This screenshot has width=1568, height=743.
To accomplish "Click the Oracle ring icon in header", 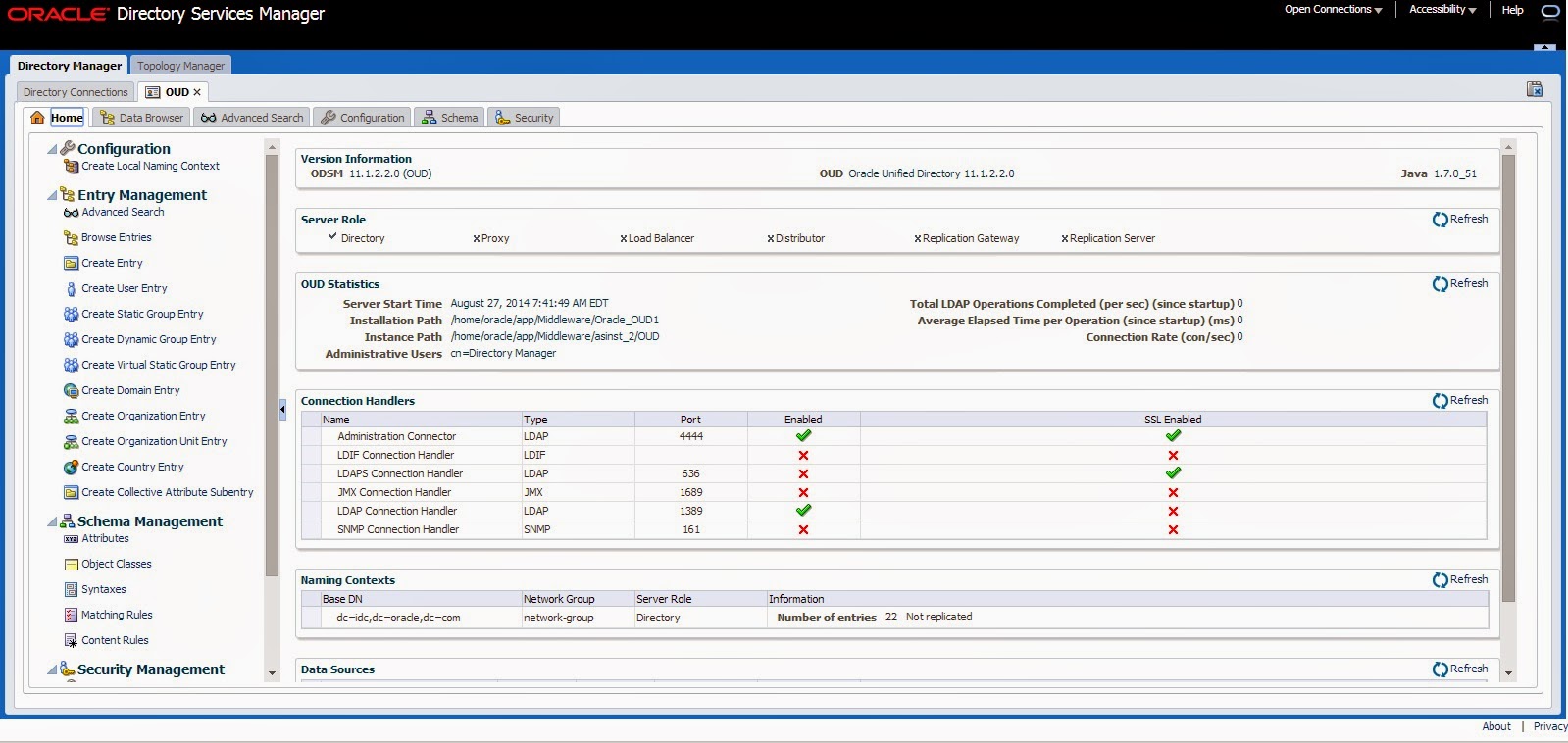I will pyautogui.click(x=1550, y=12).
